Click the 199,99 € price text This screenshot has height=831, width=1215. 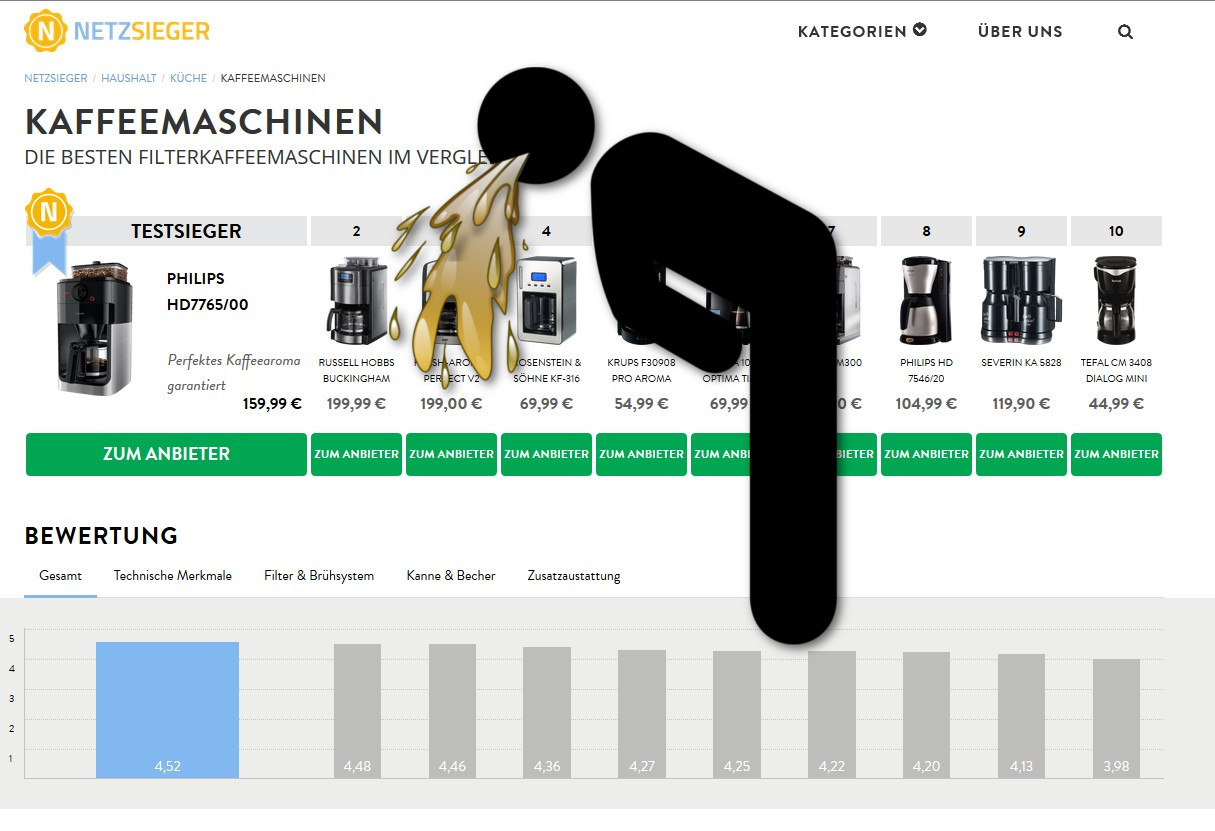click(x=357, y=404)
